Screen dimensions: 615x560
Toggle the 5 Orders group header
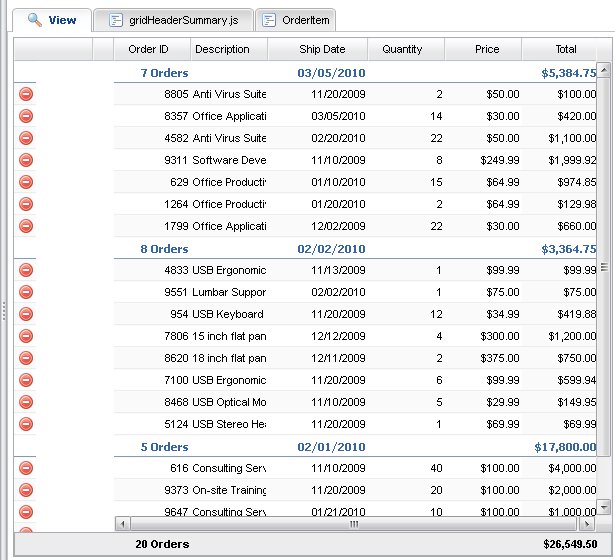164,447
